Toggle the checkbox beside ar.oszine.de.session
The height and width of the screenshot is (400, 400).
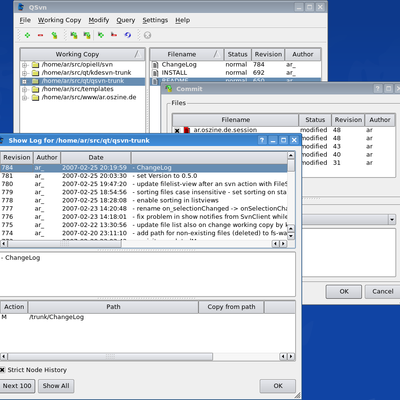pyautogui.click(x=177, y=131)
